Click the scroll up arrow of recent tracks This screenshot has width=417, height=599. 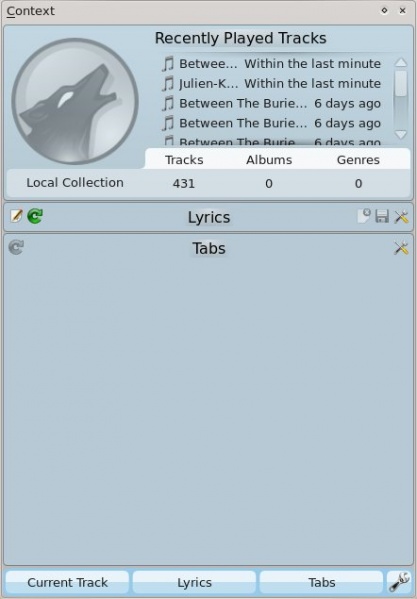click(401, 62)
